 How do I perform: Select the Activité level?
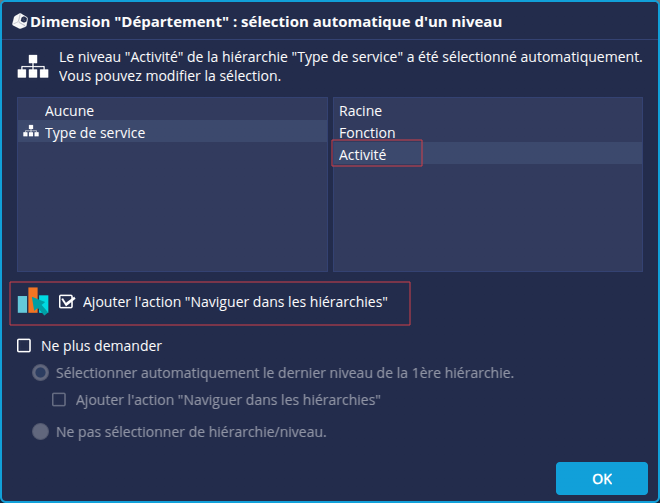363,155
